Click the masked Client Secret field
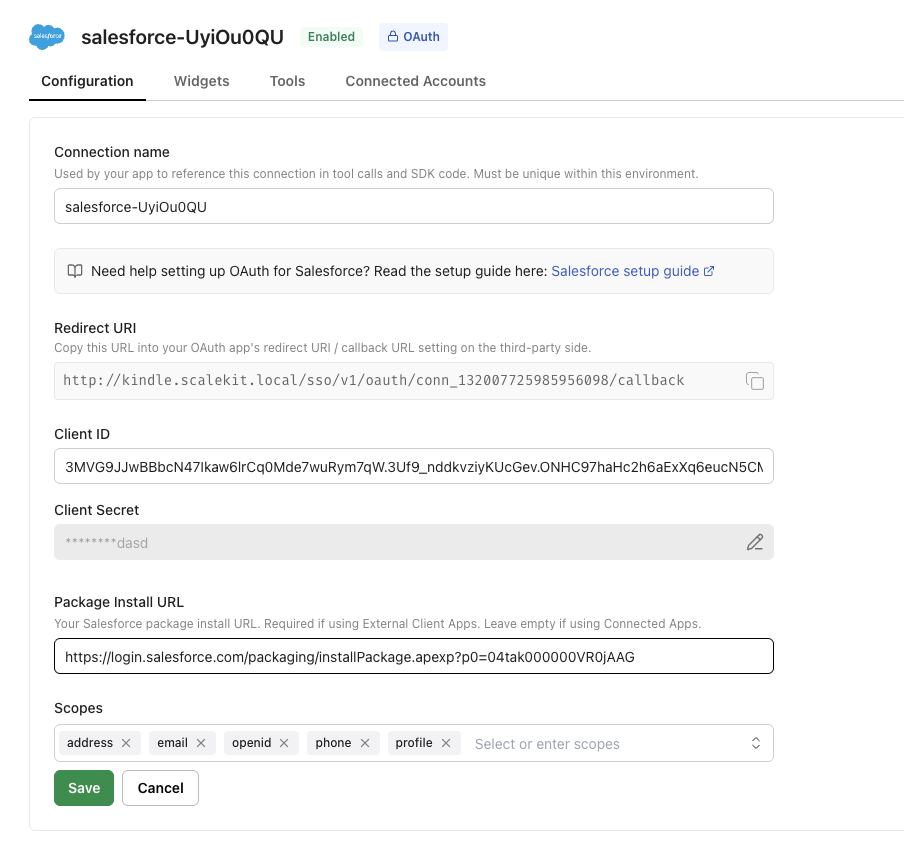Screen dimensions: 904x855 point(414,542)
